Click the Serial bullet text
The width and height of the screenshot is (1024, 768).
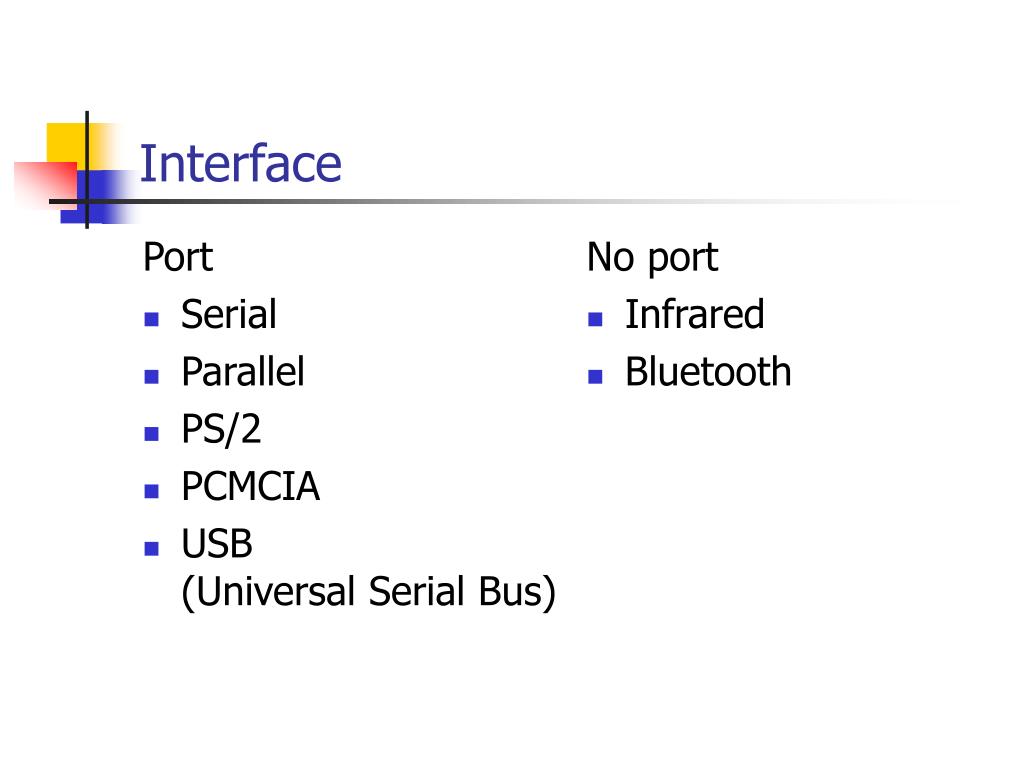click(229, 314)
